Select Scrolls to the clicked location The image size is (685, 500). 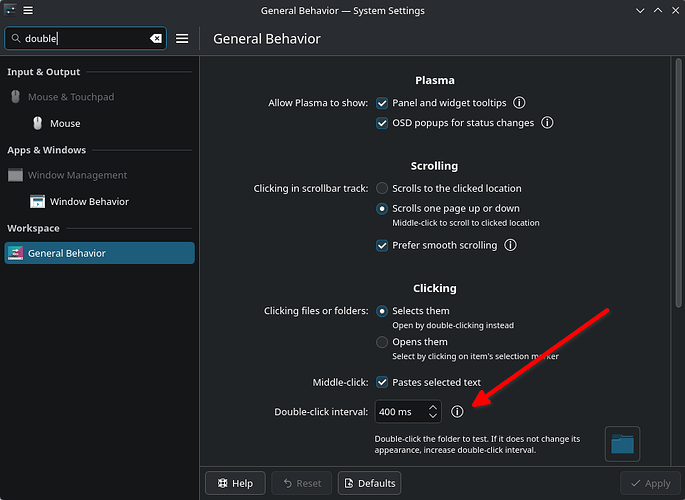coord(382,188)
